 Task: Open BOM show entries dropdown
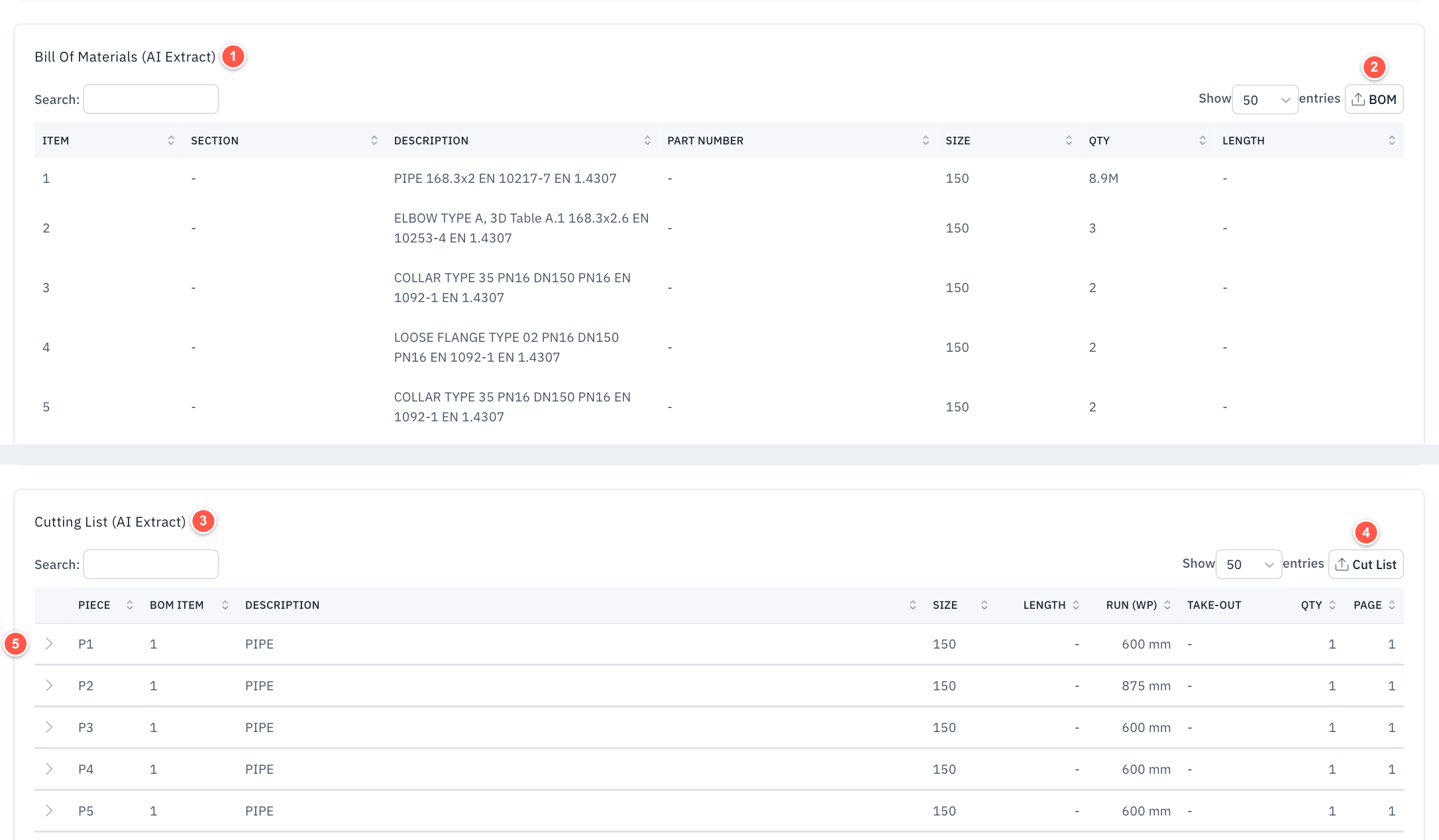point(1265,99)
